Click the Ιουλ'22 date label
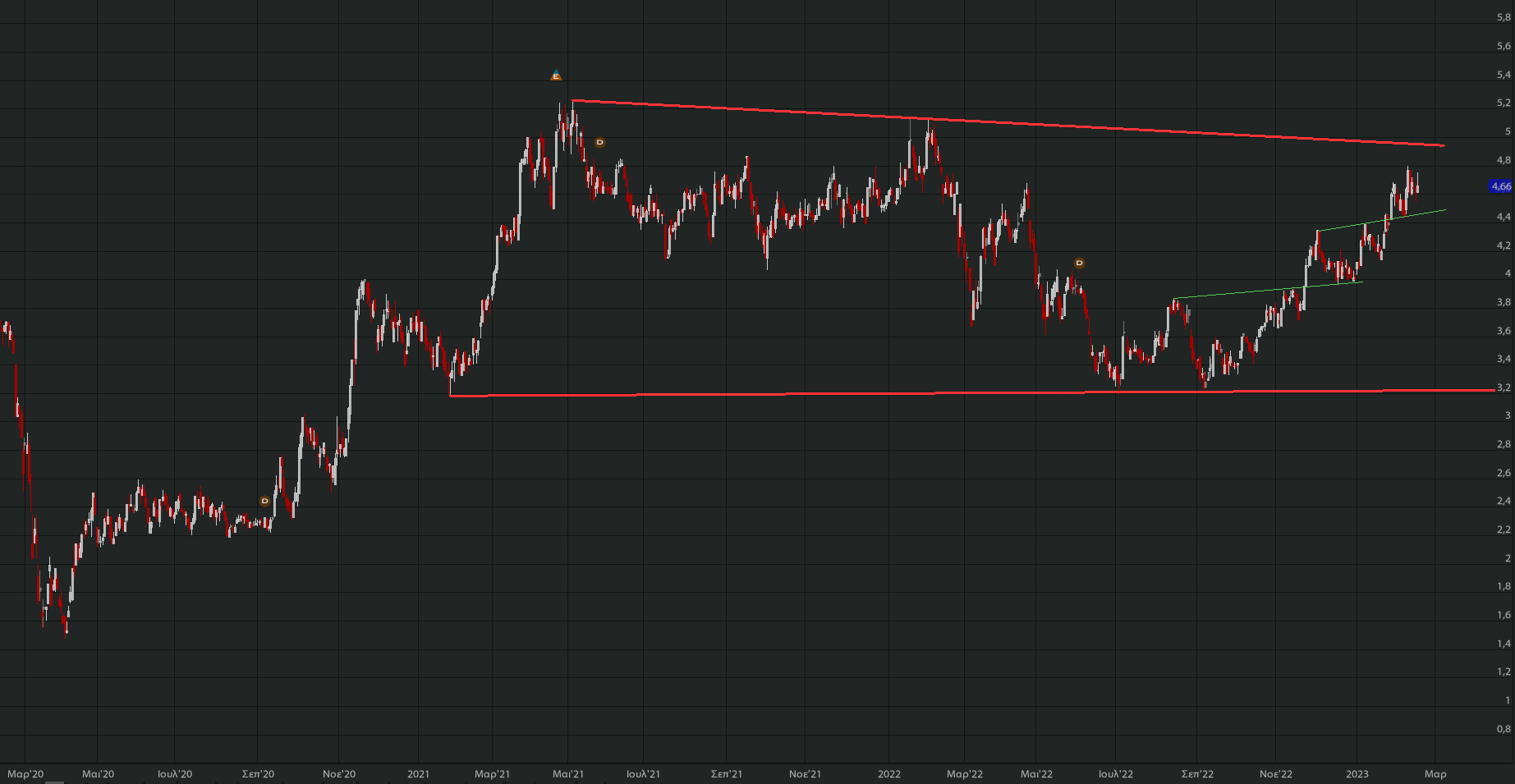Image resolution: width=1515 pixels, height=784 pixels. (1116, 773)
